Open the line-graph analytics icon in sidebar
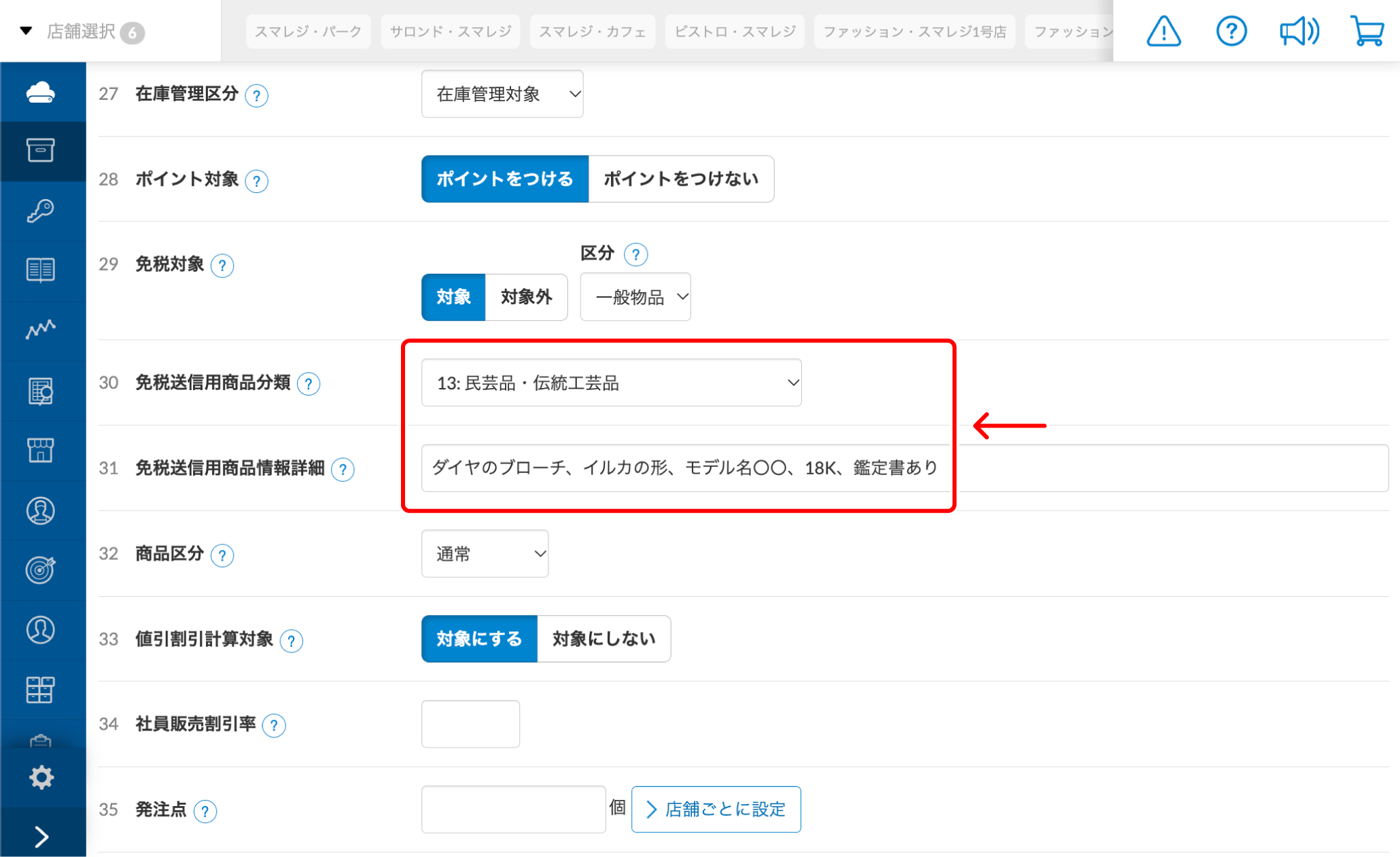 click(x=41, y=330)
